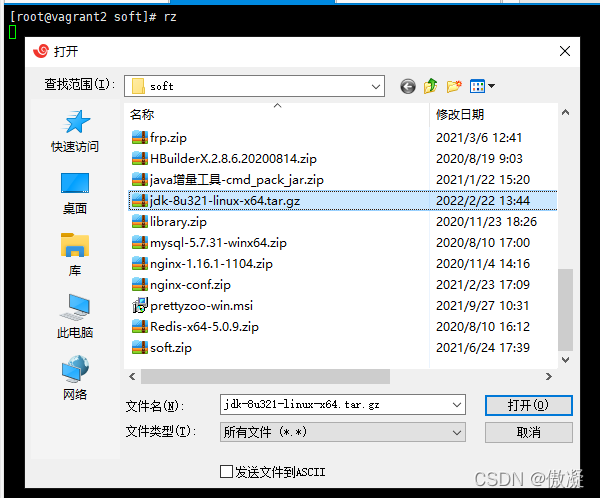Open view options dropdown arrow
Screen dimensions: 600x498
[492, 86]
